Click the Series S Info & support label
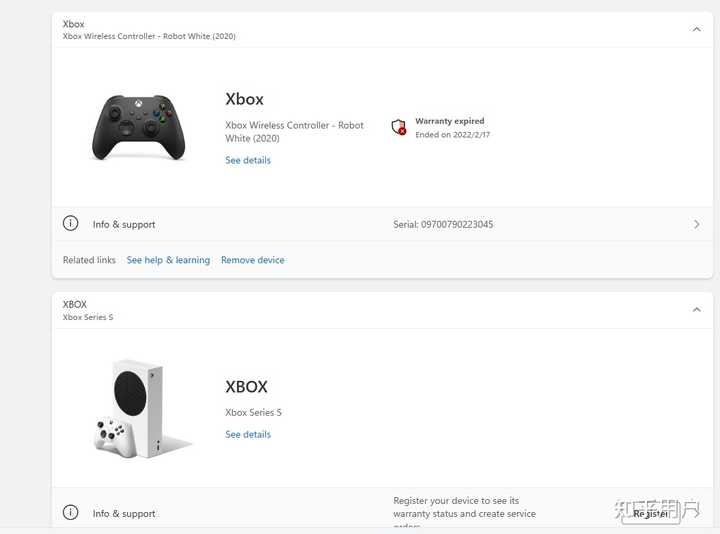The width and height of the screenshot is (720, 534). point(124,514)
